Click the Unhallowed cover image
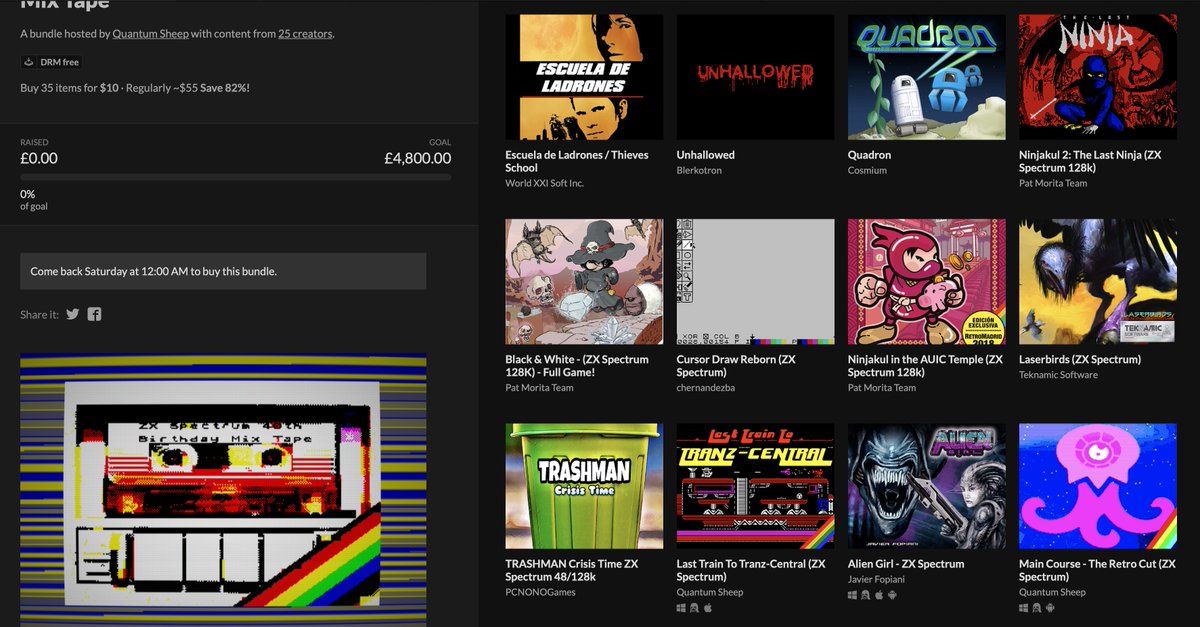Image resolution: width=1200 pixels, height=627 pixels. [755, 77]
